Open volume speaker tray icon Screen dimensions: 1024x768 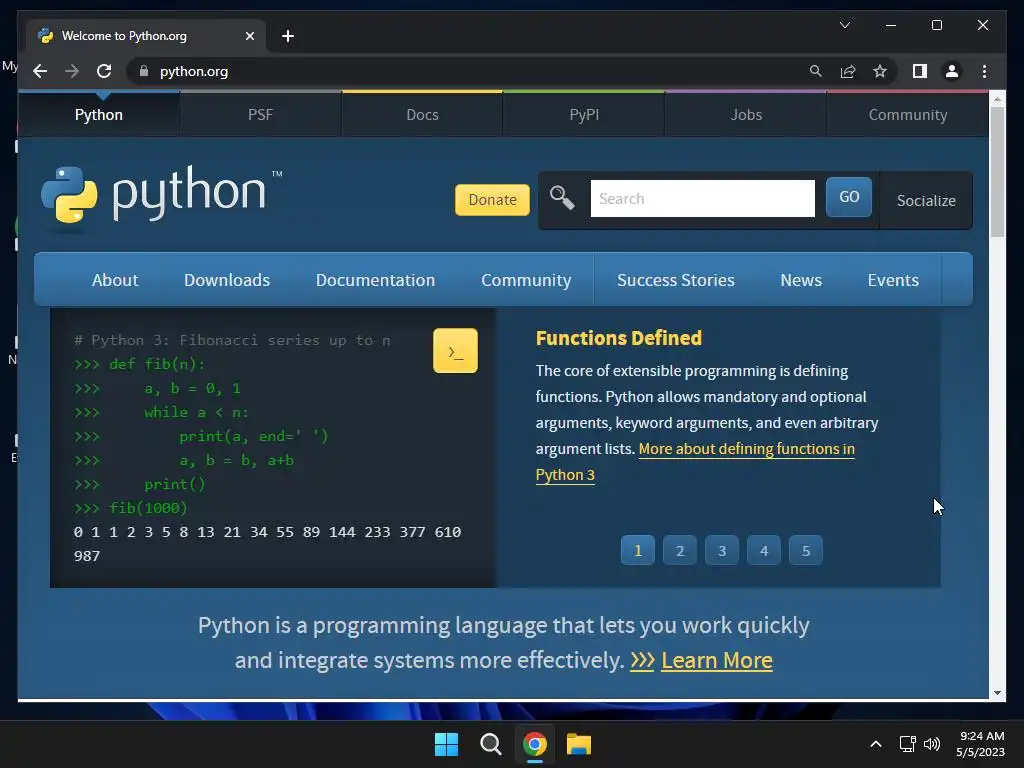(932, 744)
